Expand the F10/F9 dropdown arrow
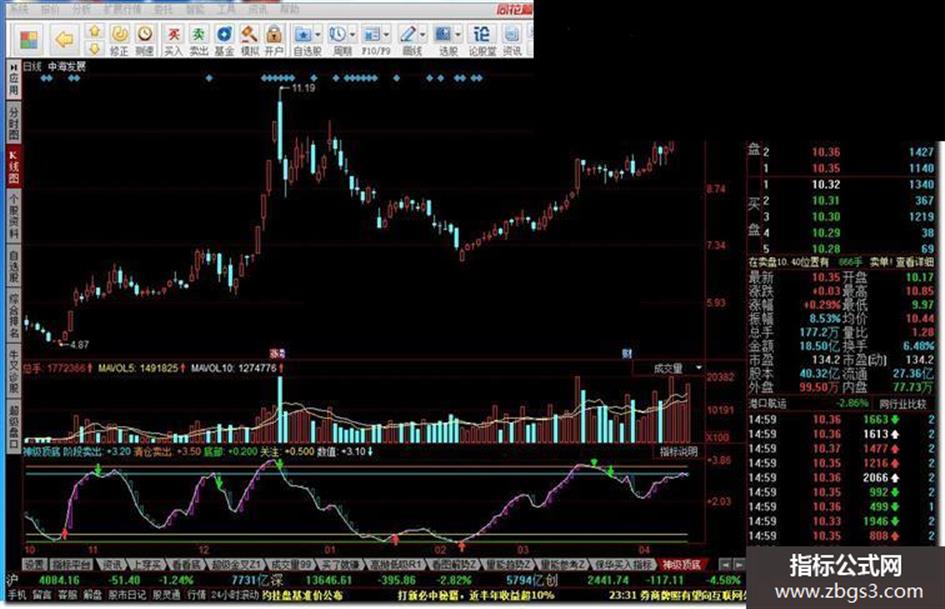945x609 pixels. pos(387,34)
